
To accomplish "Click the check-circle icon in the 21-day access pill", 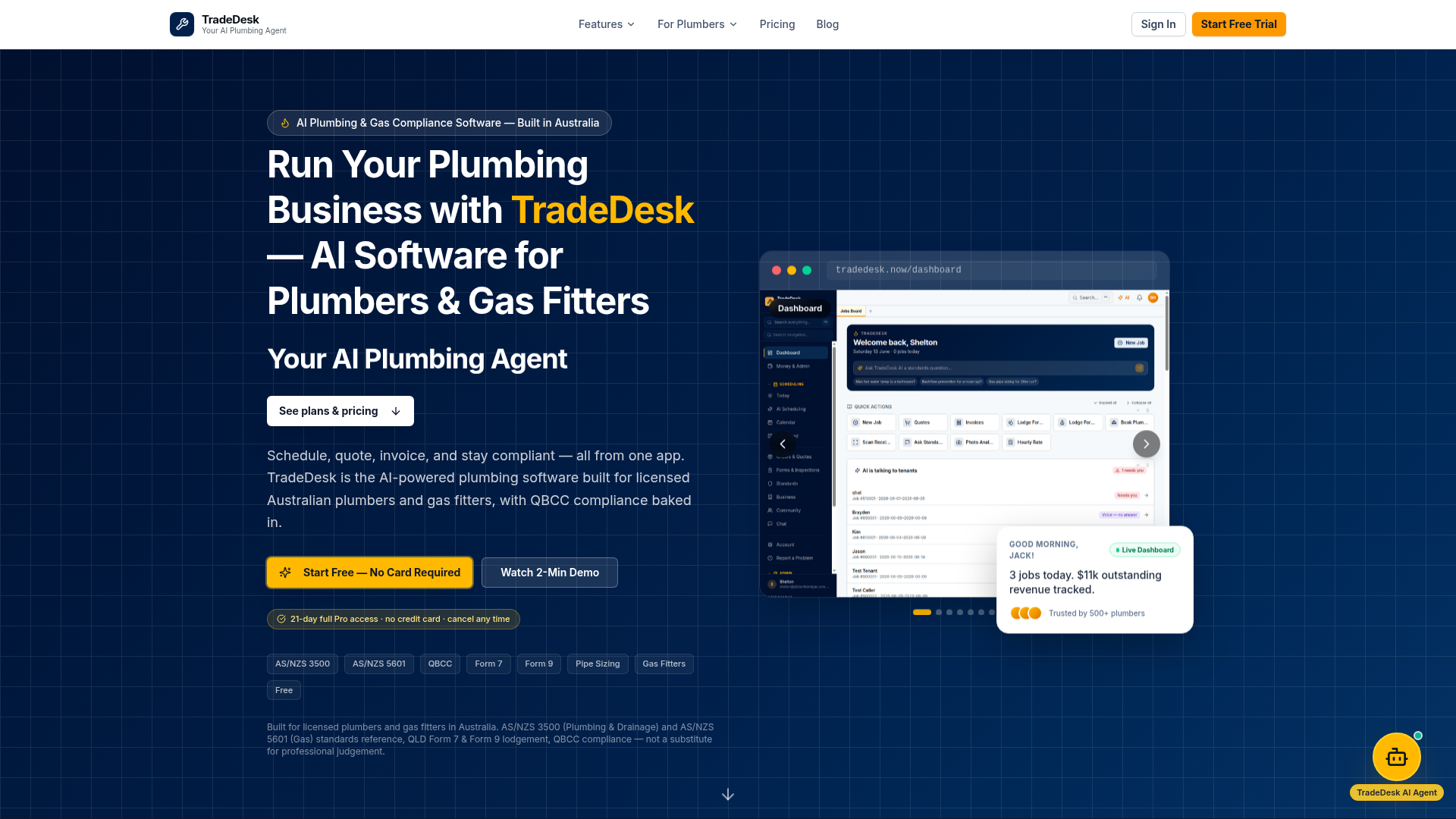I will pyautogui.click(x=281, y=619).
